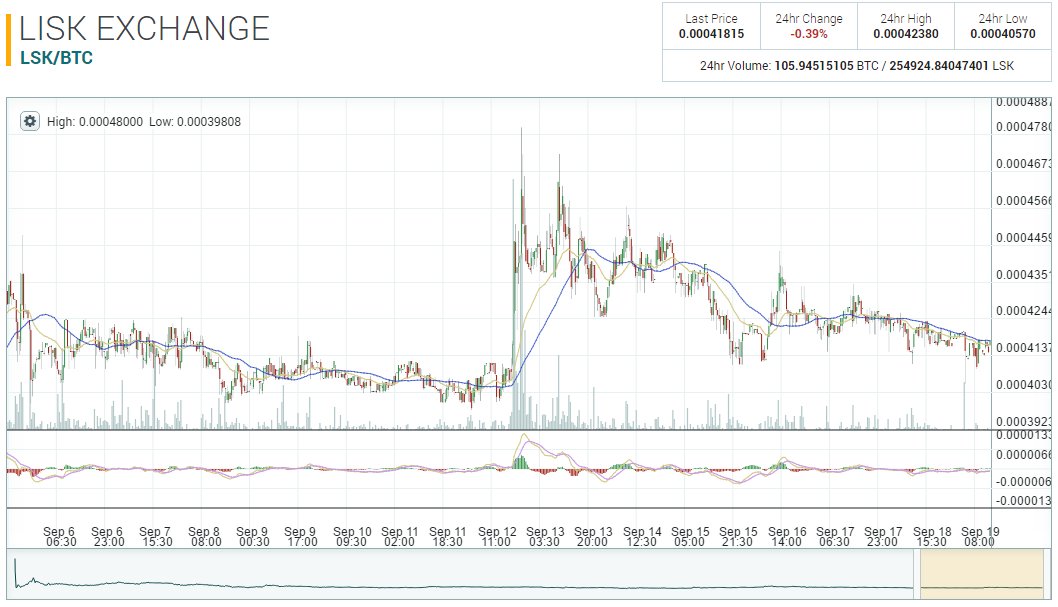Screen dimensions: 1058x607
Task: Click the Sep 15 21:30 time label
Action: coord(738,537)
